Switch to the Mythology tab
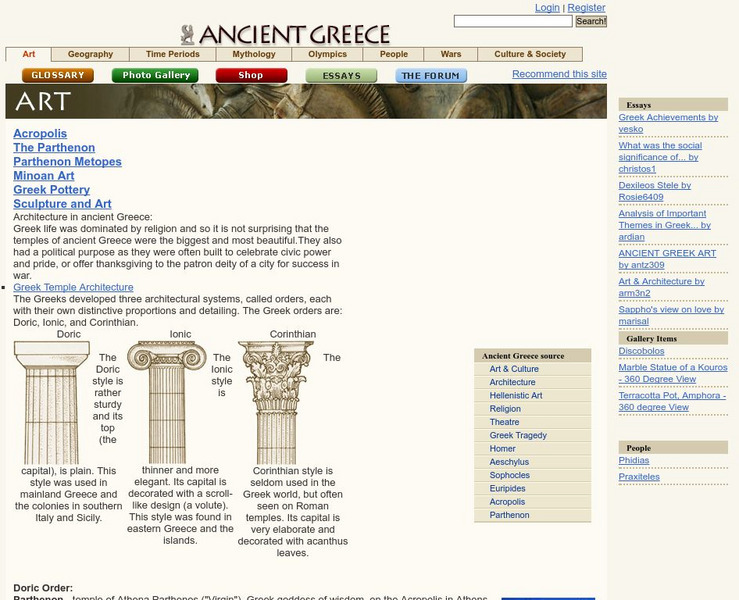This screenshot has width=739, height=600. [254, 55]
